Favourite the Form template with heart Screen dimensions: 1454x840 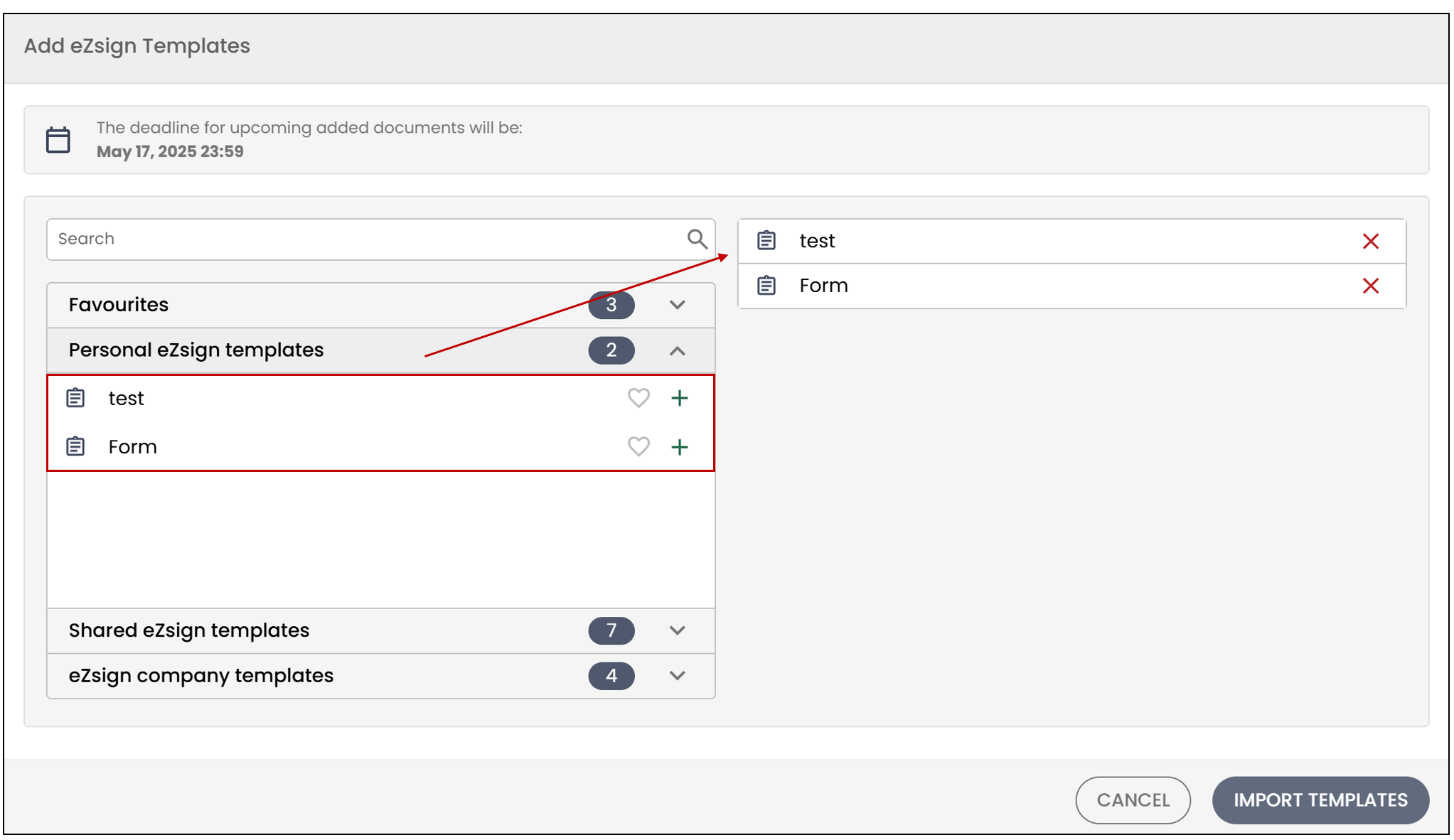click(x=638, y=446)
